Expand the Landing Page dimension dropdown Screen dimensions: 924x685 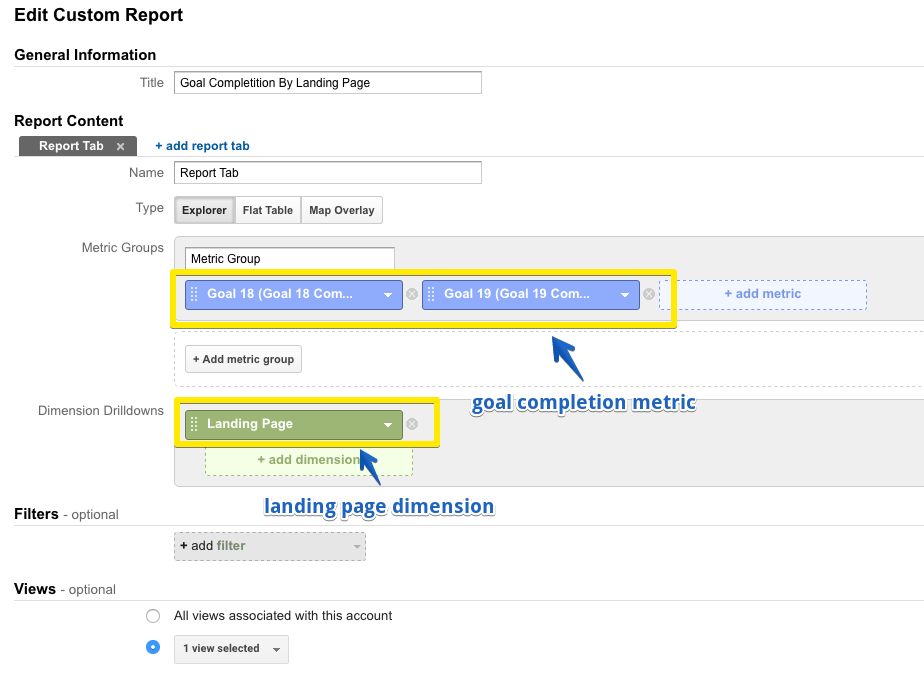coord(390,423)
